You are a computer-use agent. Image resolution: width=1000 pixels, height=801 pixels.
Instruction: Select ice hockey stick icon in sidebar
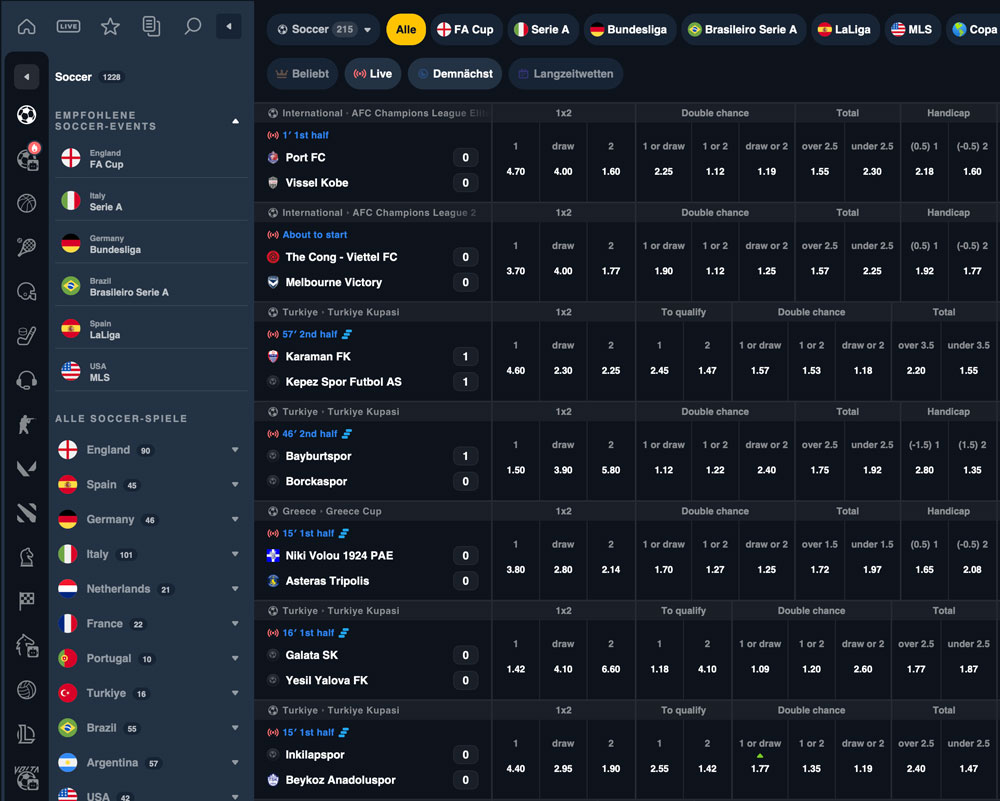click(x=26, y=336)
